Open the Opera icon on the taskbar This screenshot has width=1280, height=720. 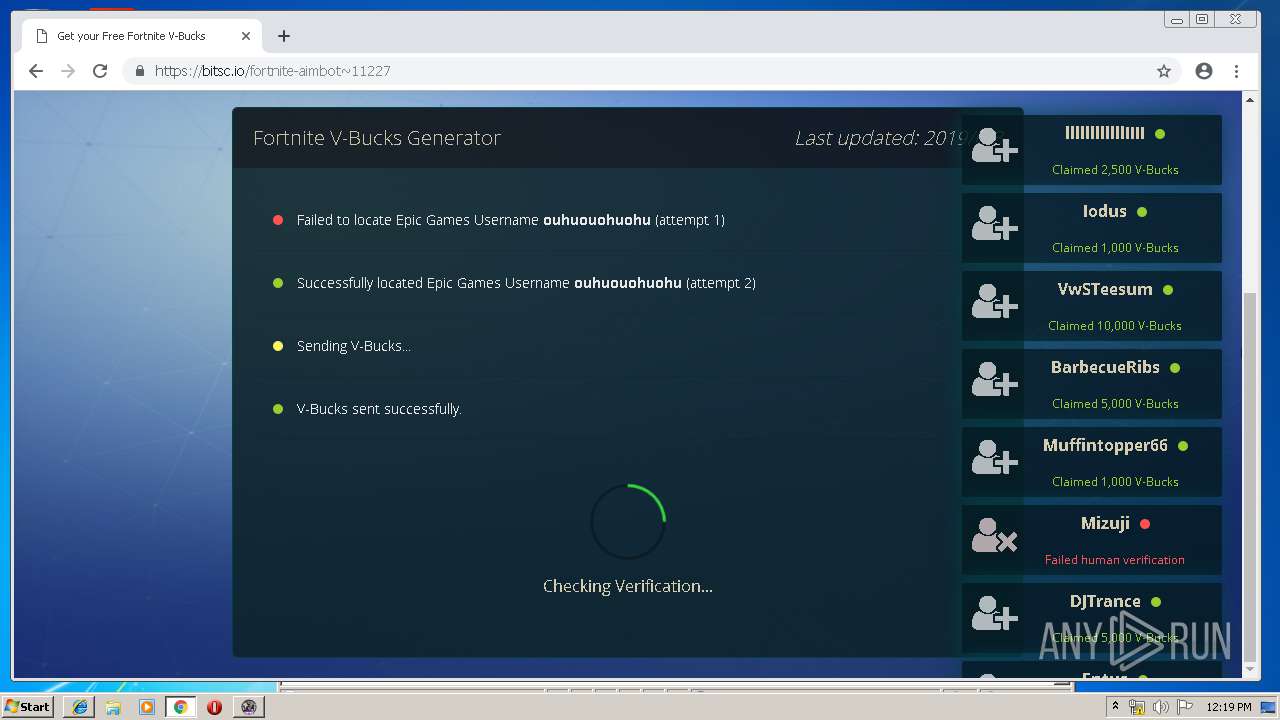coord(214,707)
